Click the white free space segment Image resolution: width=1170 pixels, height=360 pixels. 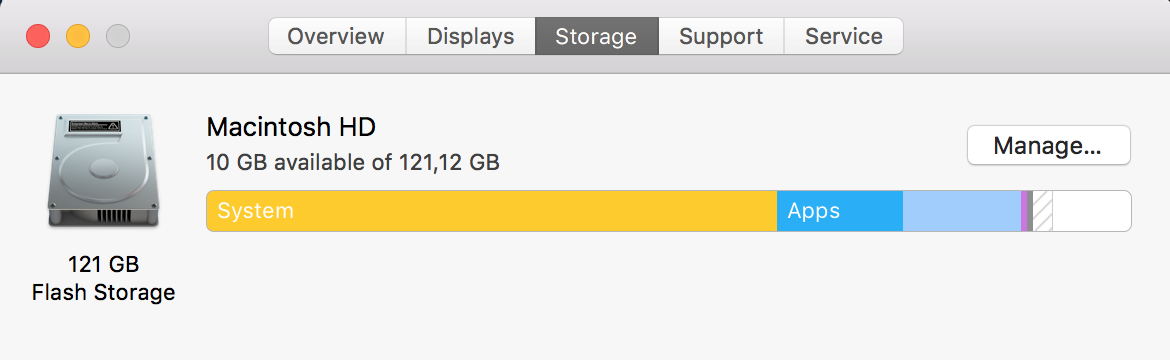[x=1092, y=211]
